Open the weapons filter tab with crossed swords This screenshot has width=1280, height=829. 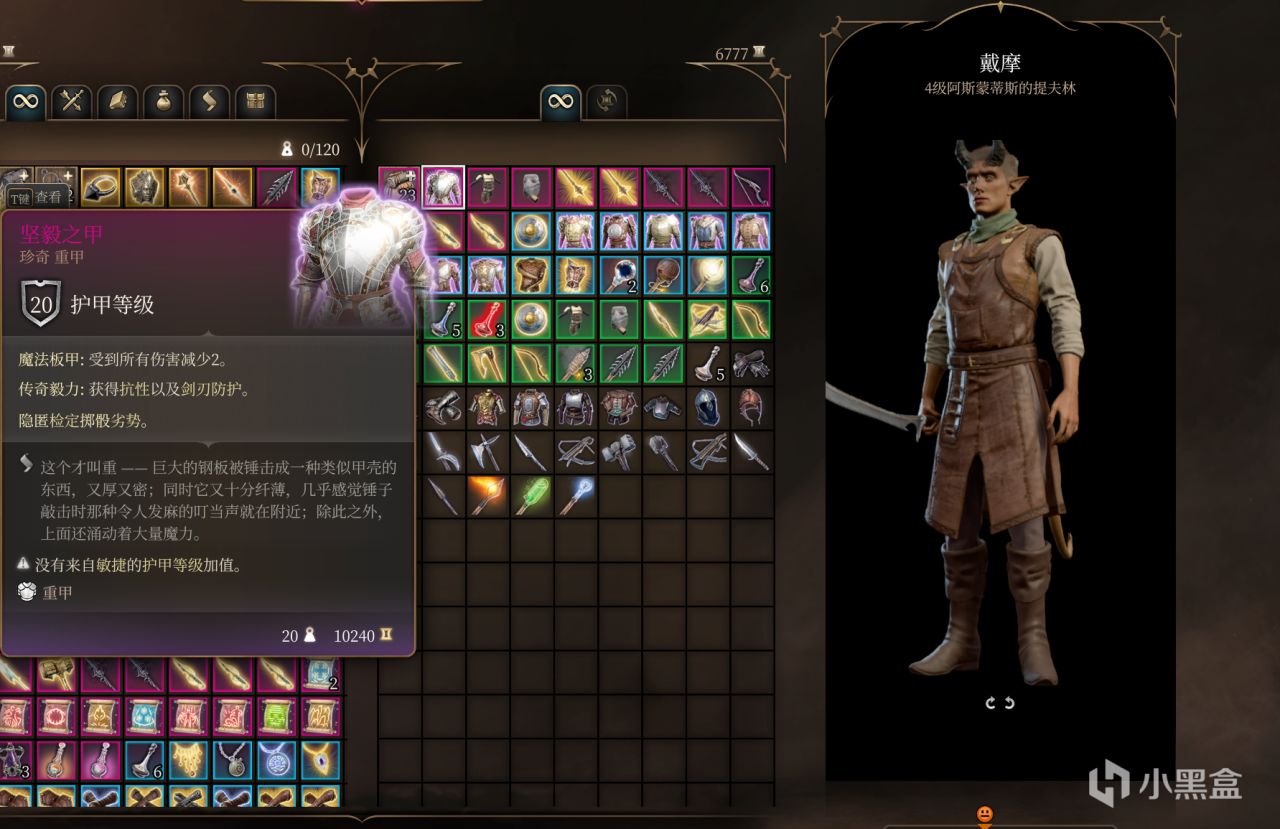pos(72,100)
